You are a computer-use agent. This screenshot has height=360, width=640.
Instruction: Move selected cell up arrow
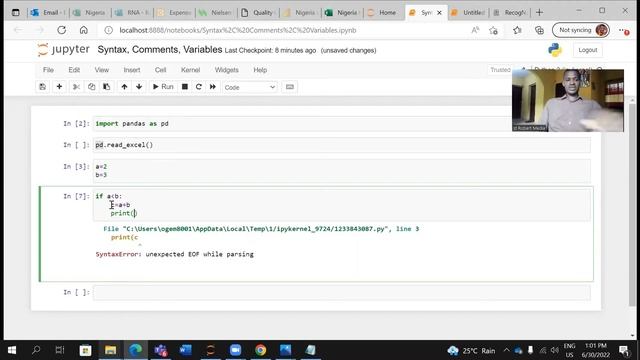coord(124,87)
